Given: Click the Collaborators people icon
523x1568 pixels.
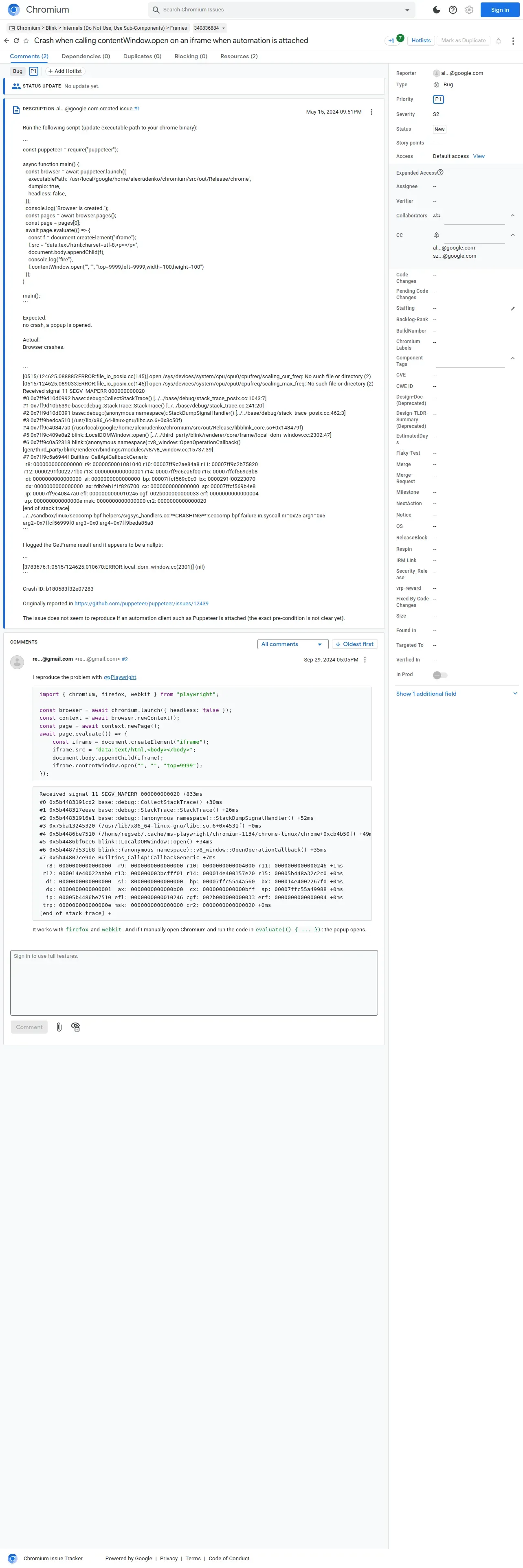Looking at the screenshot, I should pos(437,215).
